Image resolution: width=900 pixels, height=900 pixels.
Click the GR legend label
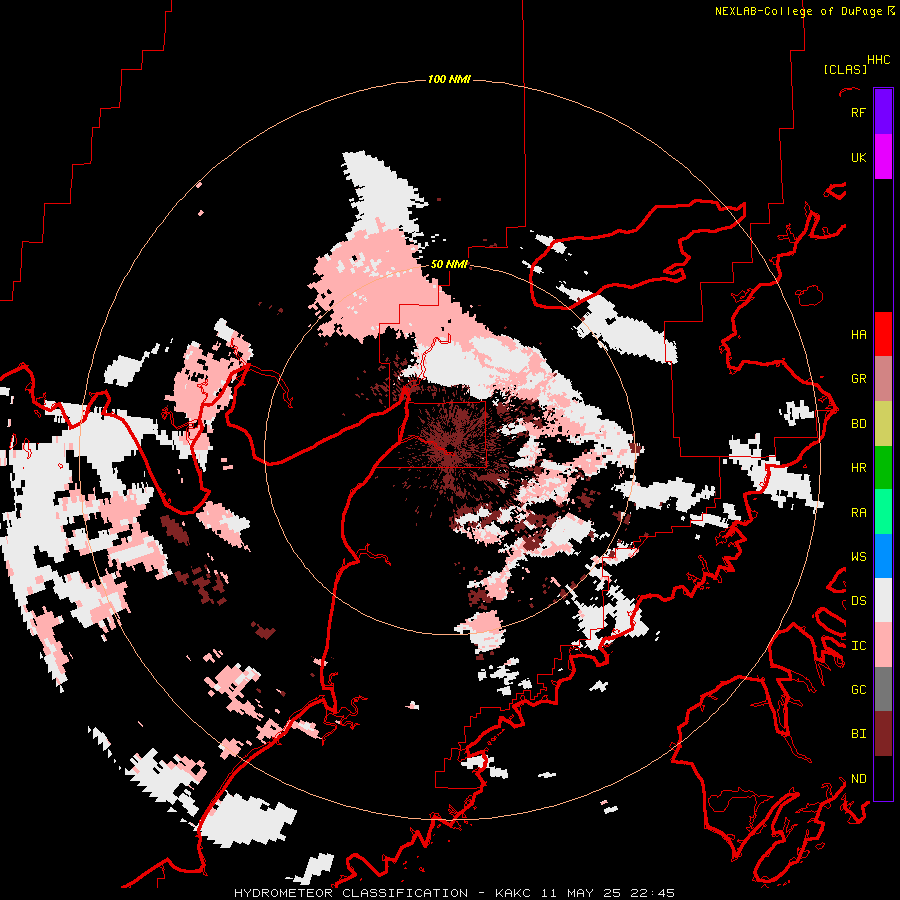858,379
